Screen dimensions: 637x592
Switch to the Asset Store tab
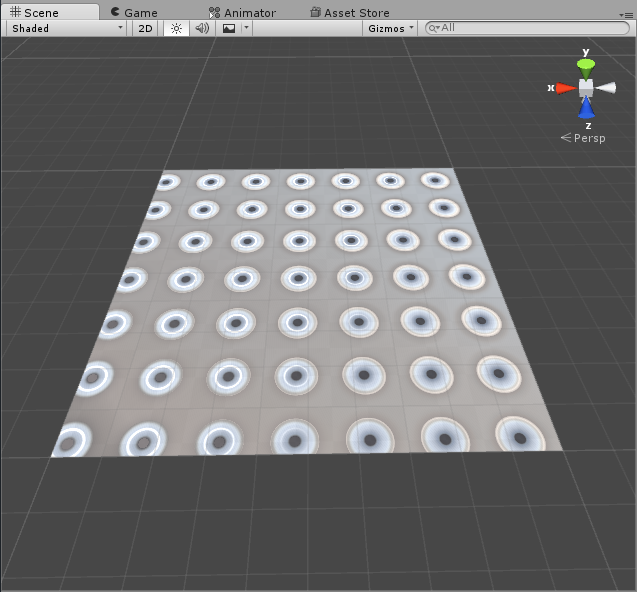click(x=350, y=13)
